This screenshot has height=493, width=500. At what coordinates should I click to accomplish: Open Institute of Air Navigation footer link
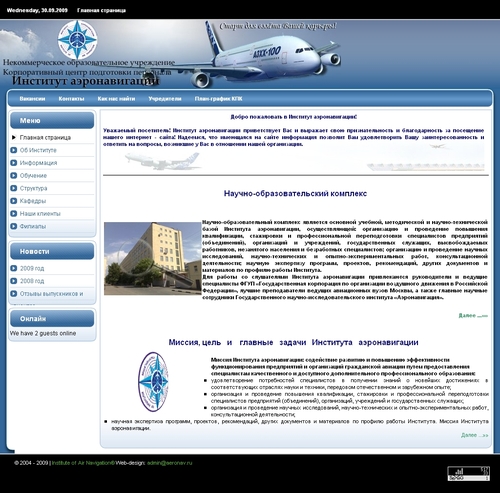pos(83,463)
